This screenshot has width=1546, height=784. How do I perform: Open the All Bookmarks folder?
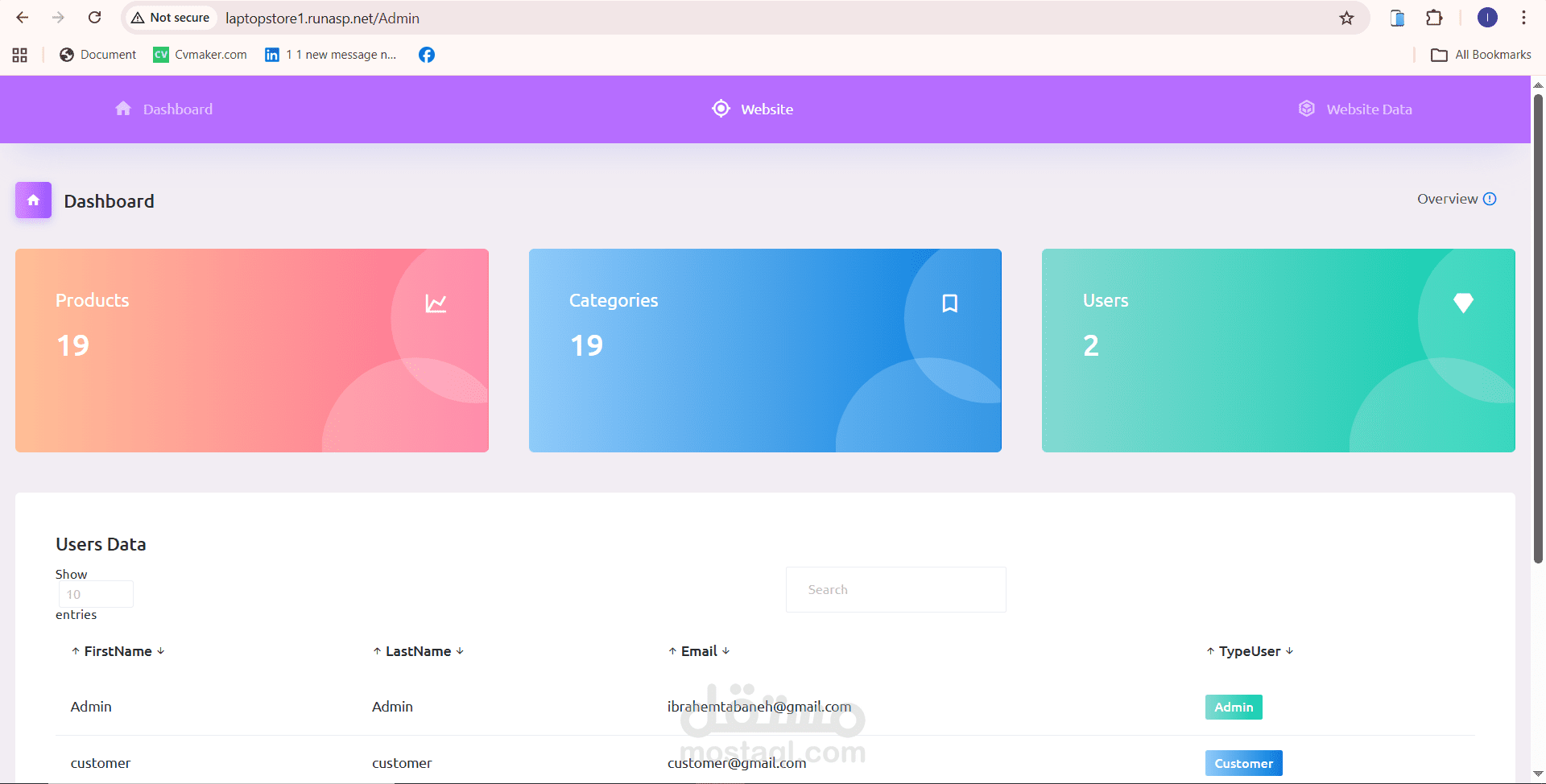point(1481,55)
